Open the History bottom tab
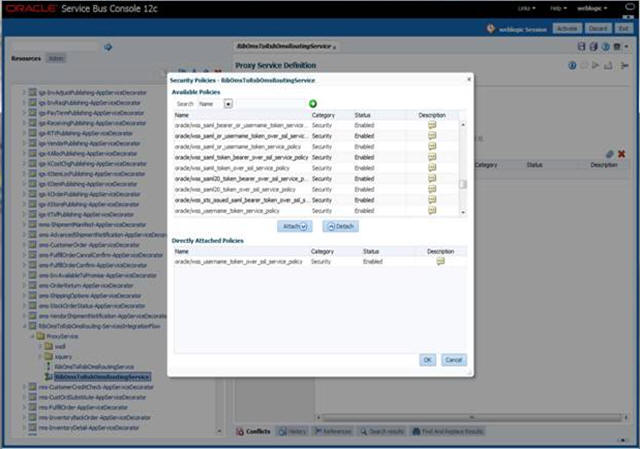Viewport: 640px width, 449px height. (x=292, y=431)
